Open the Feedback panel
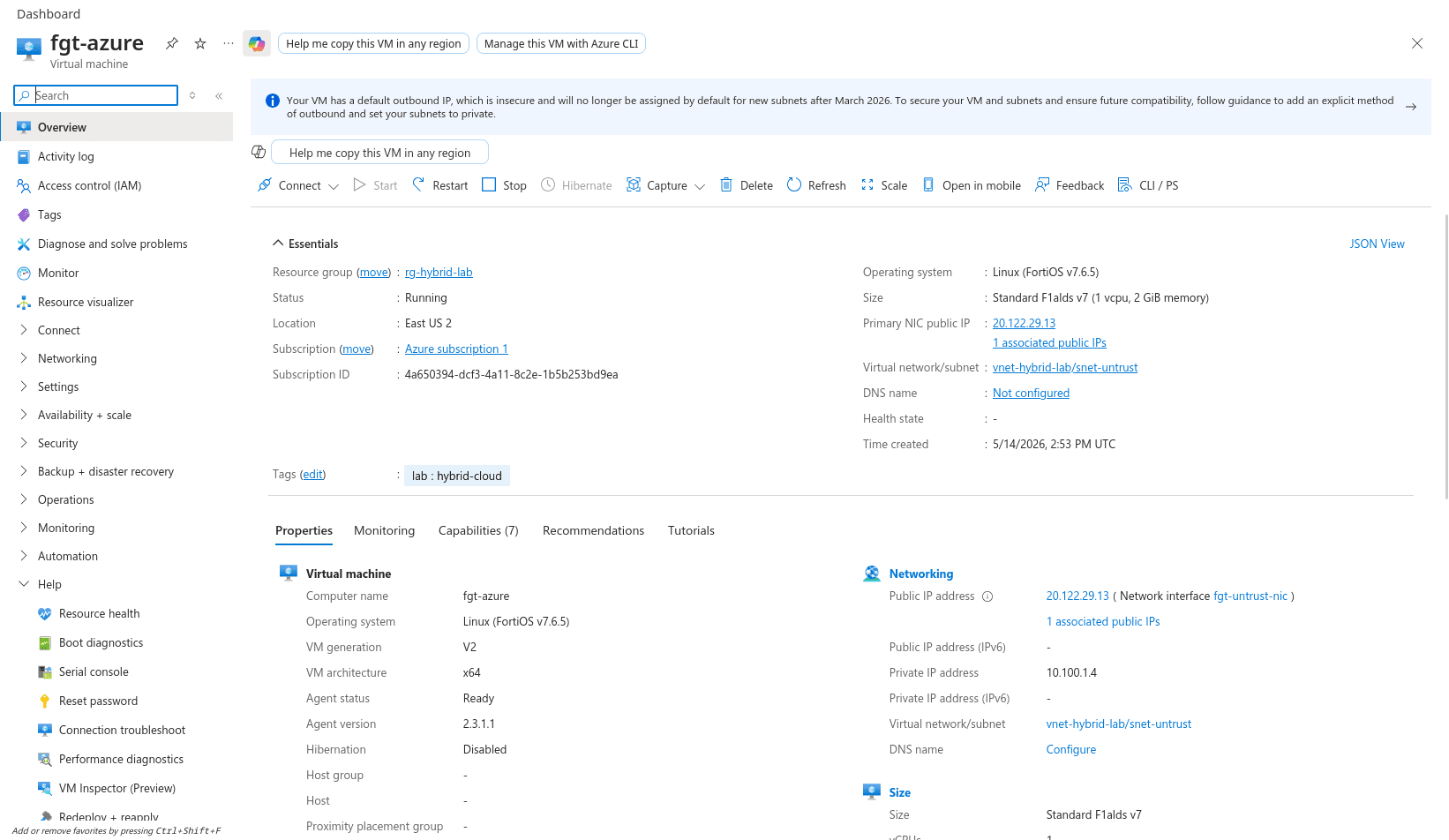The height and width of the screenshot is (840, 1449). point(1070,185)
